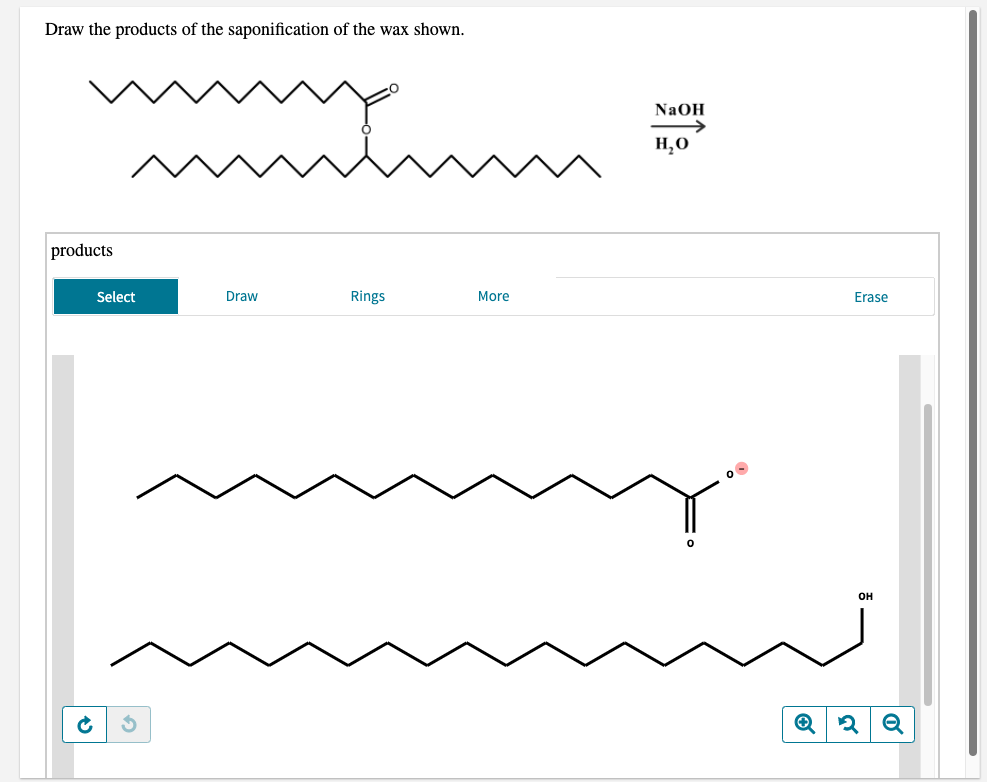
Task: Click an empty area of the drawing canvas
Action: click(400, 400)
